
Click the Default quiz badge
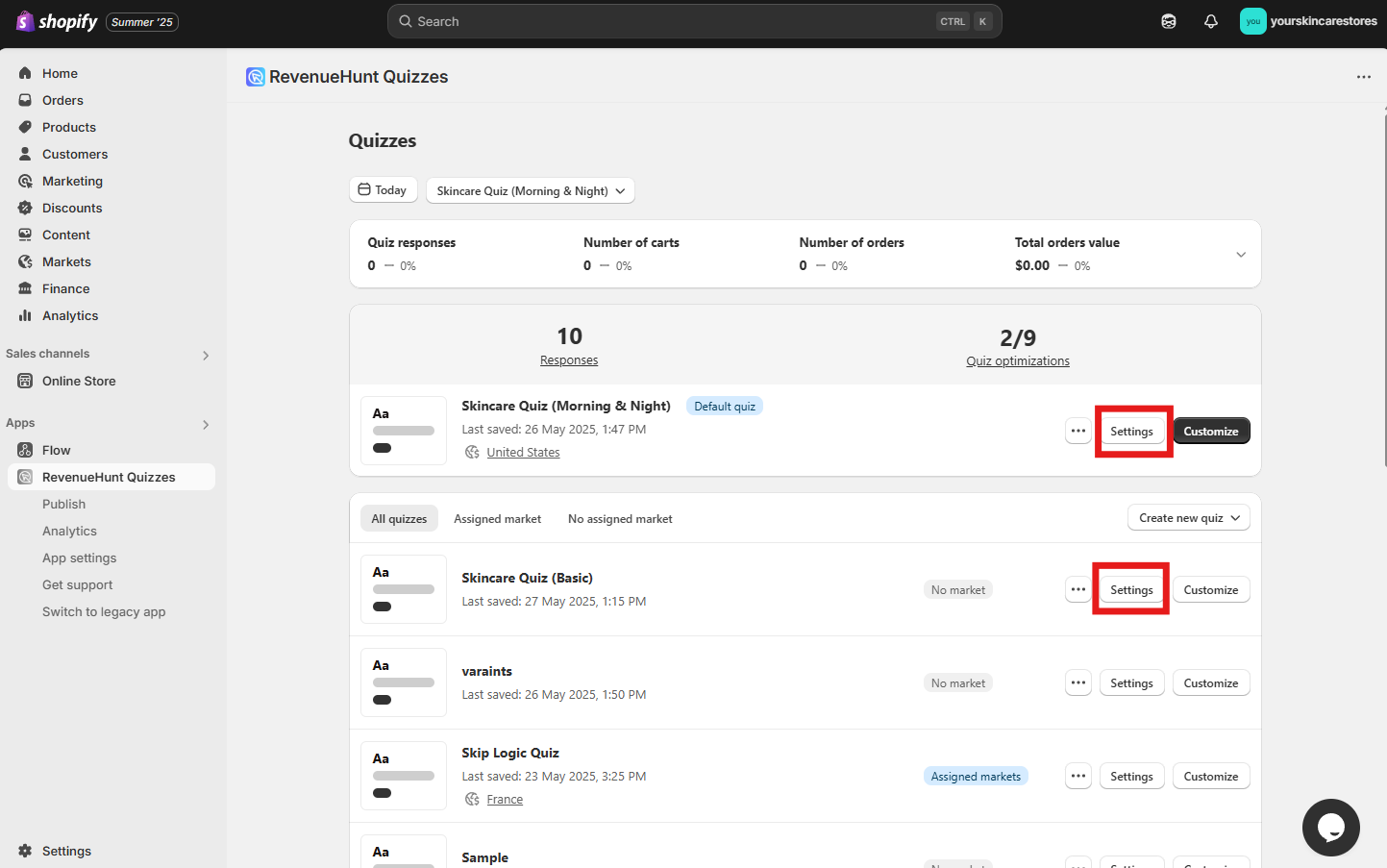click(x=725, y=406)
